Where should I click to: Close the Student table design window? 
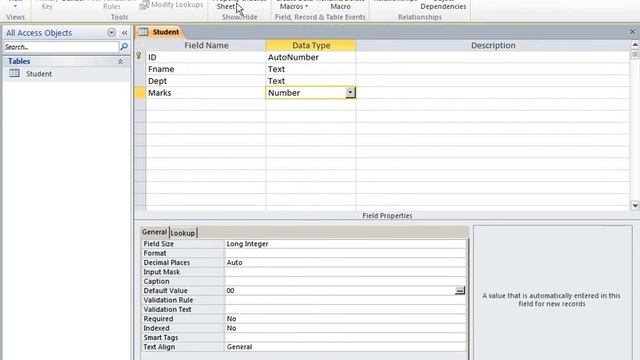click(x=632, y=31)
